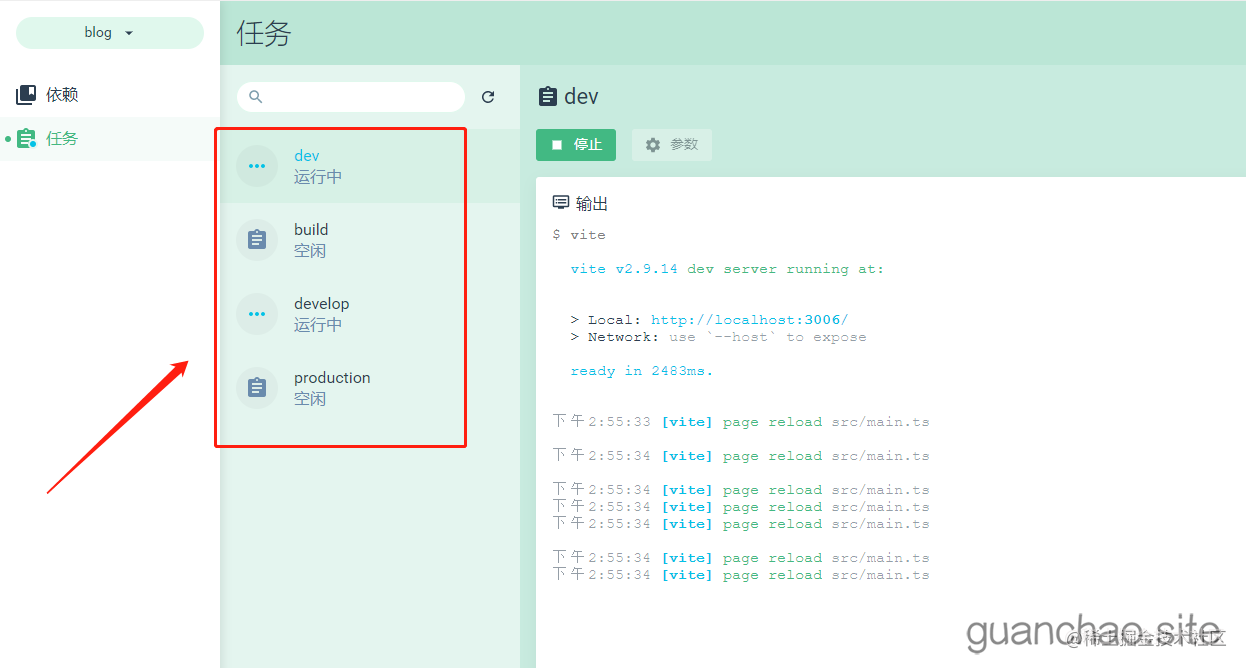Click the 任务 clipboard icon in sidebar
This screenshot has width=1246, height=668.
27,139
